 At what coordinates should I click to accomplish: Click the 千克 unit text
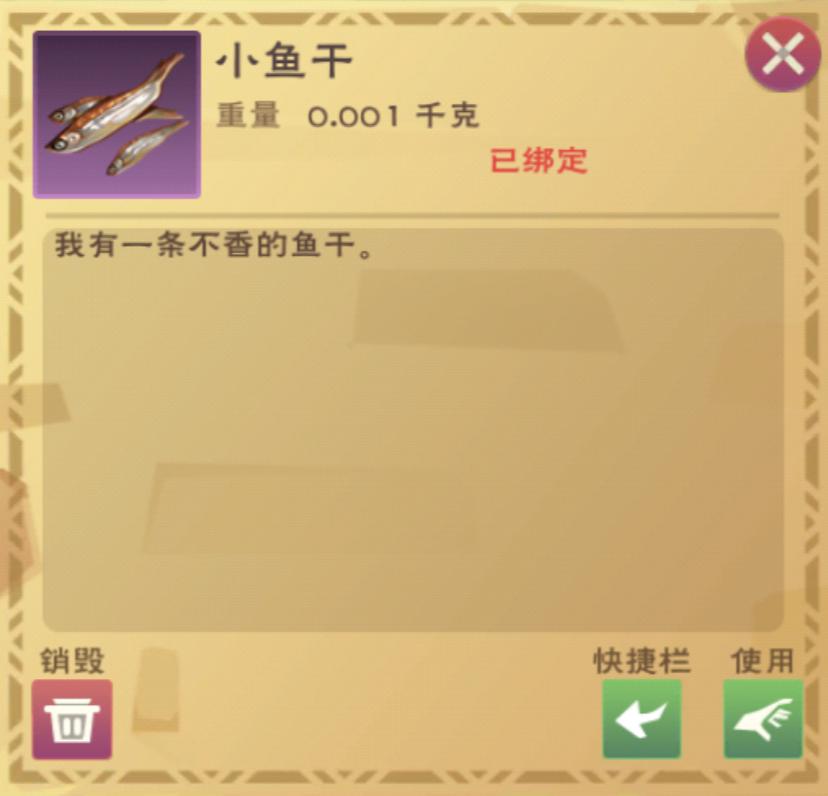point(447,115)
